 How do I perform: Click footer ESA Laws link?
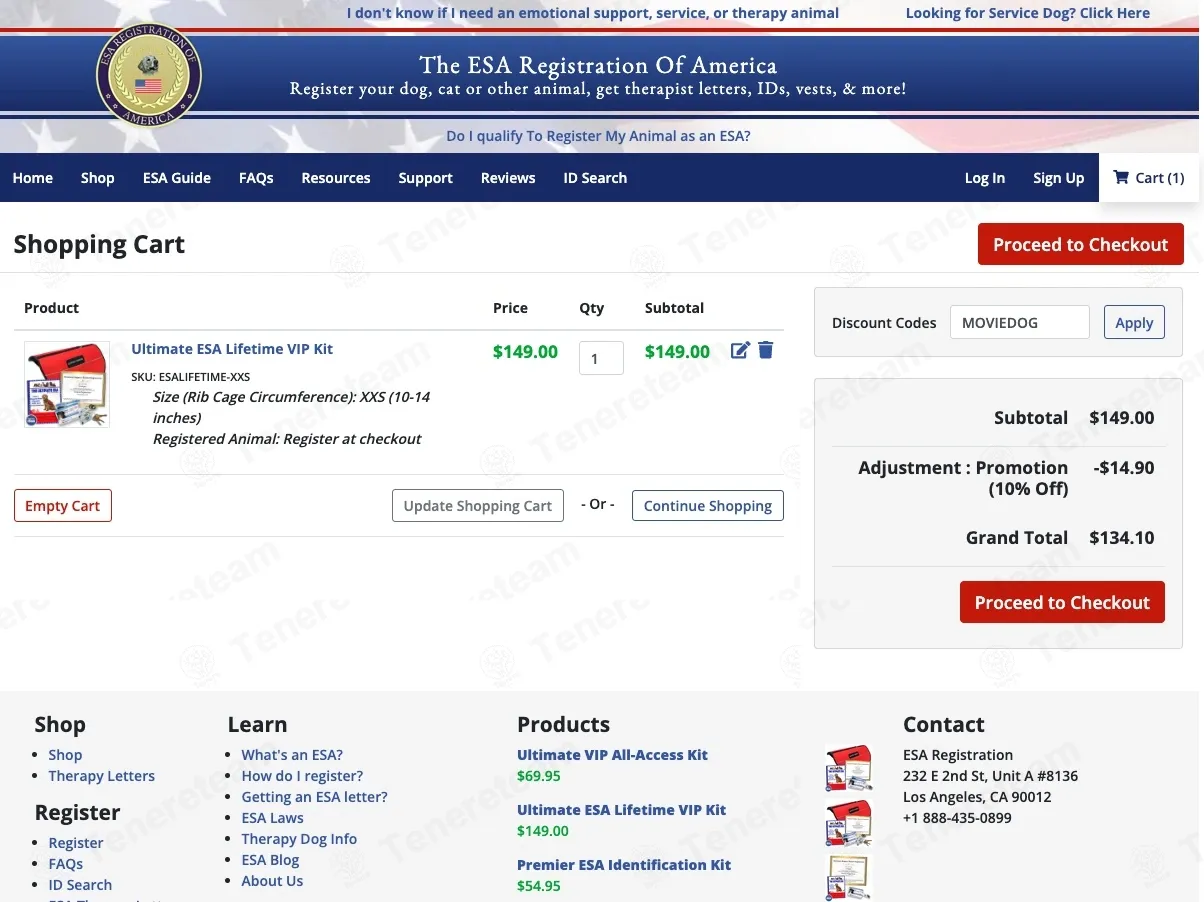click(272, 818)
